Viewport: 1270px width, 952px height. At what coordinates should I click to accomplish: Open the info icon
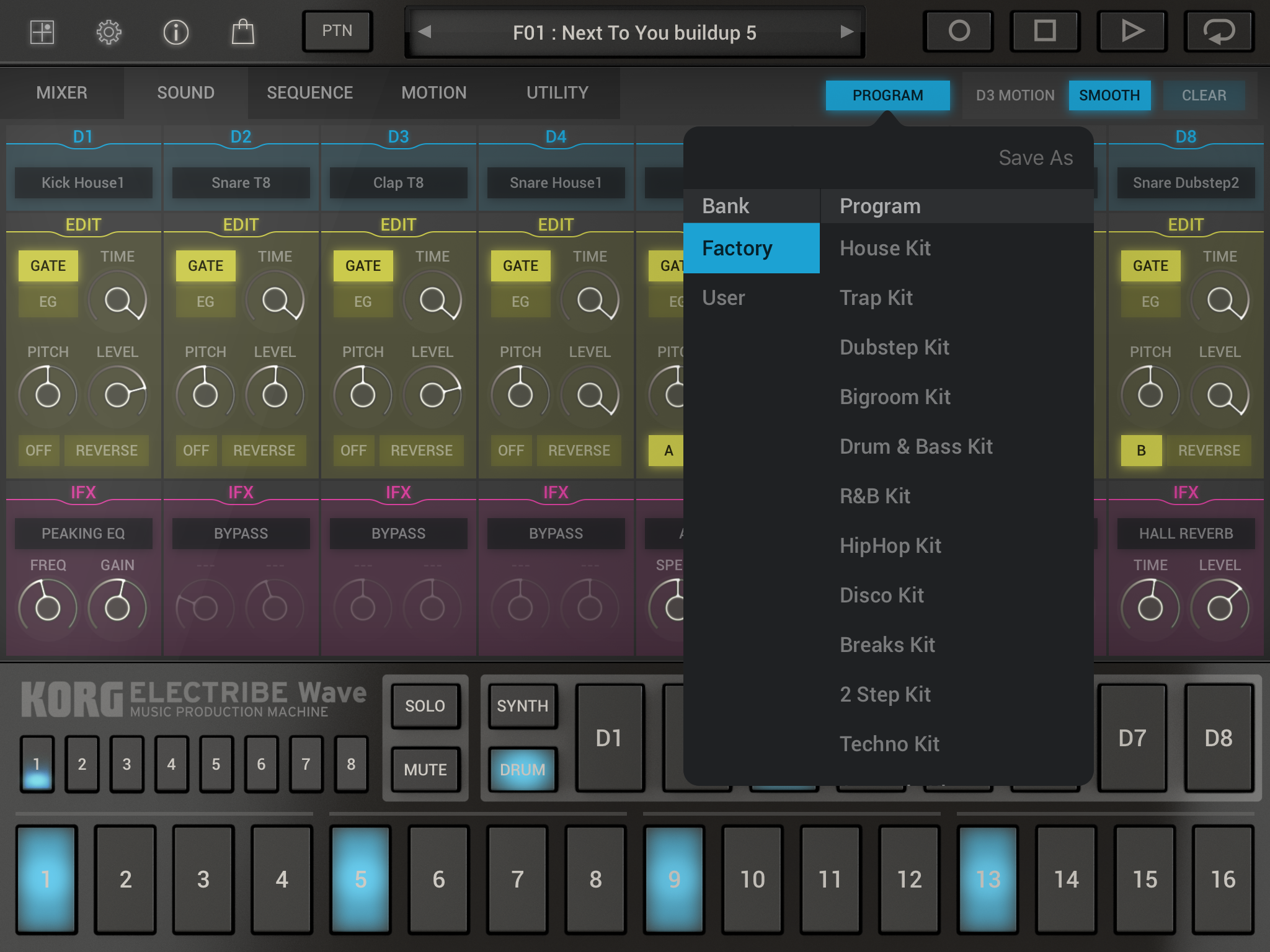(x=175, y=32)
